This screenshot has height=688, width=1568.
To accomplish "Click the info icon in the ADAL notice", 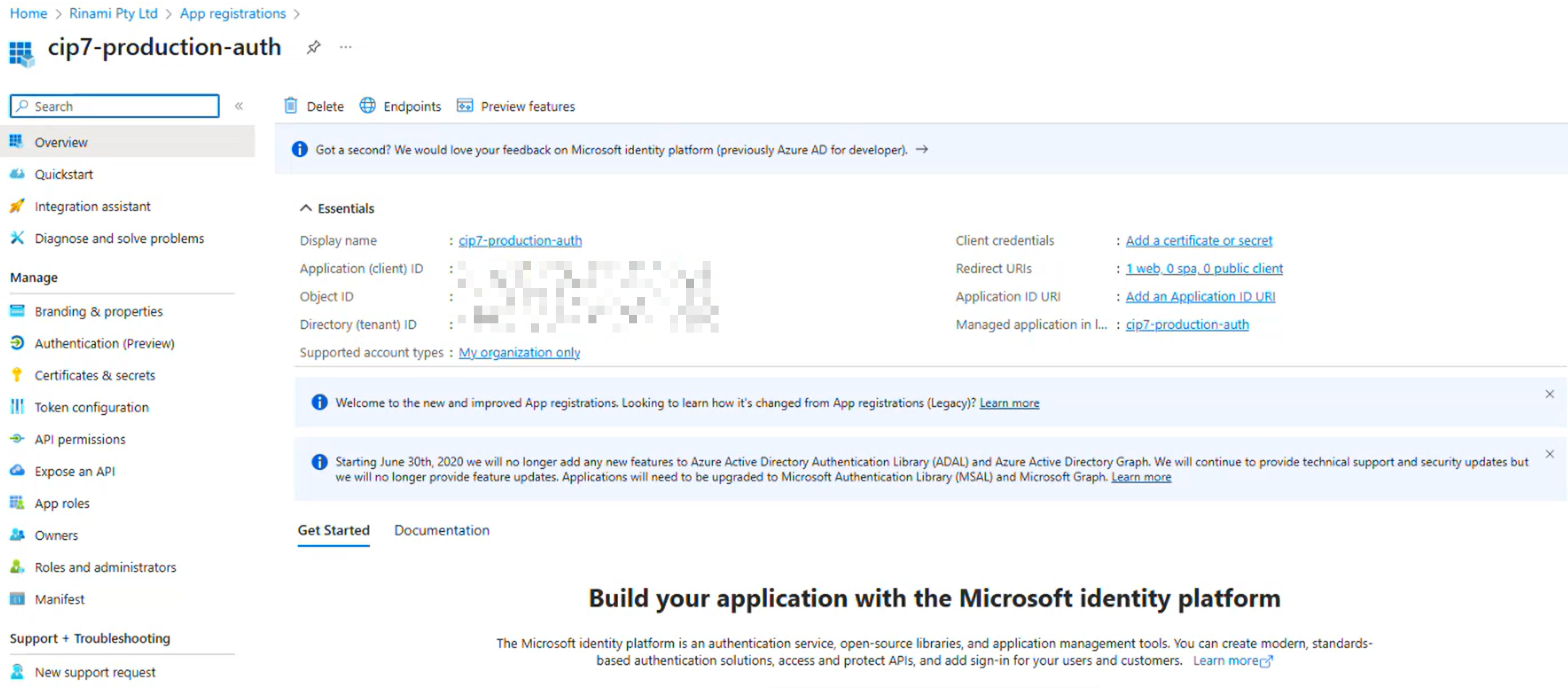I will 319,462.
